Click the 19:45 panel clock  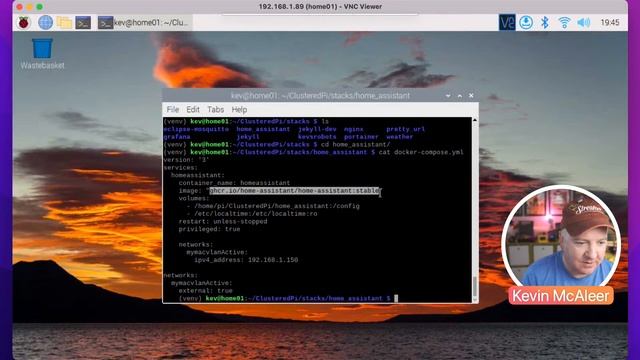click(x=610, y=22)
